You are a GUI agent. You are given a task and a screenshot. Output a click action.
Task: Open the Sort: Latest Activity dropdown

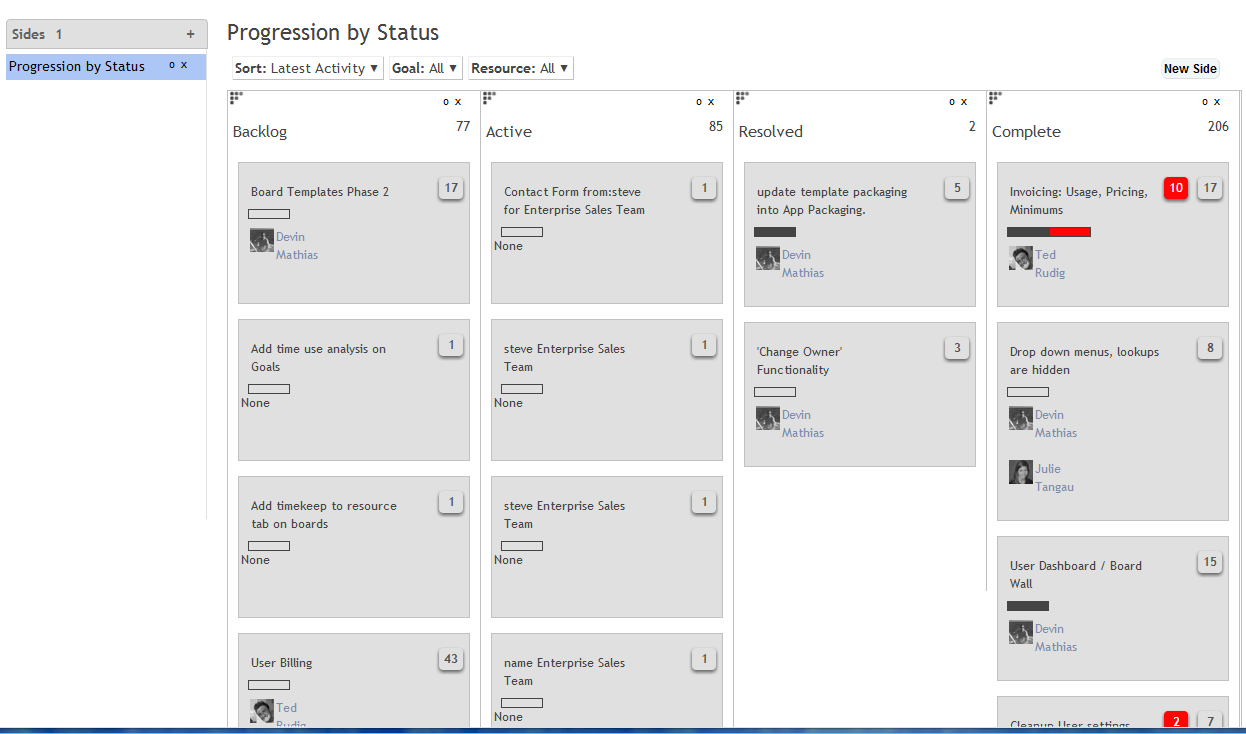pos(308,68)
